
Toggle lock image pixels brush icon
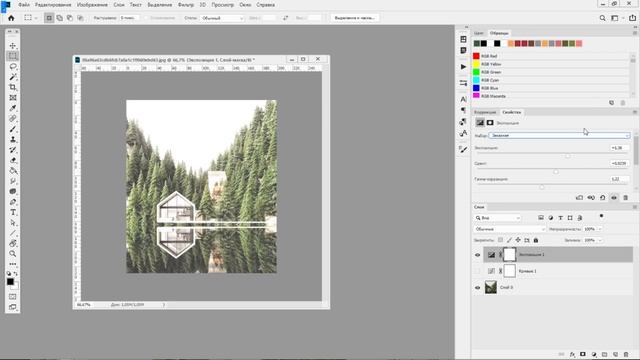[x=509, y=240]
